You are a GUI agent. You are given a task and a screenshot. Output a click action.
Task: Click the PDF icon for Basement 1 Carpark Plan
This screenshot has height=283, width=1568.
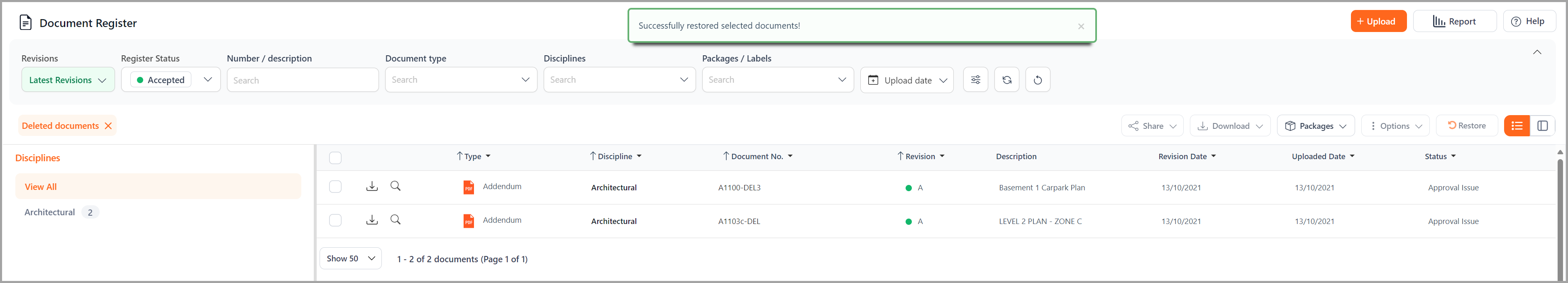pos(468,187)
